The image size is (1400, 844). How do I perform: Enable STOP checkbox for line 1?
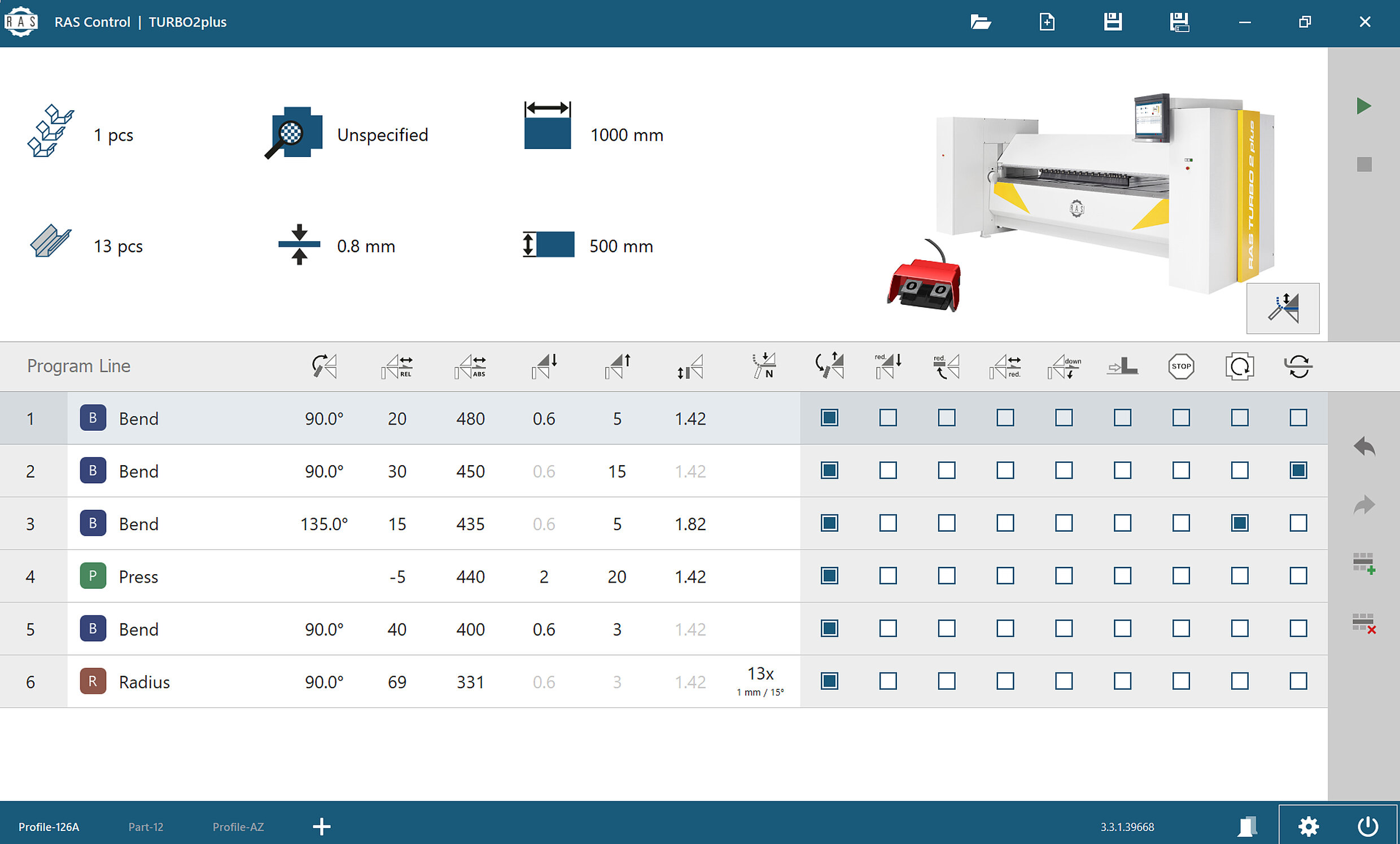pyautogui.click(x=1180, y=418)
